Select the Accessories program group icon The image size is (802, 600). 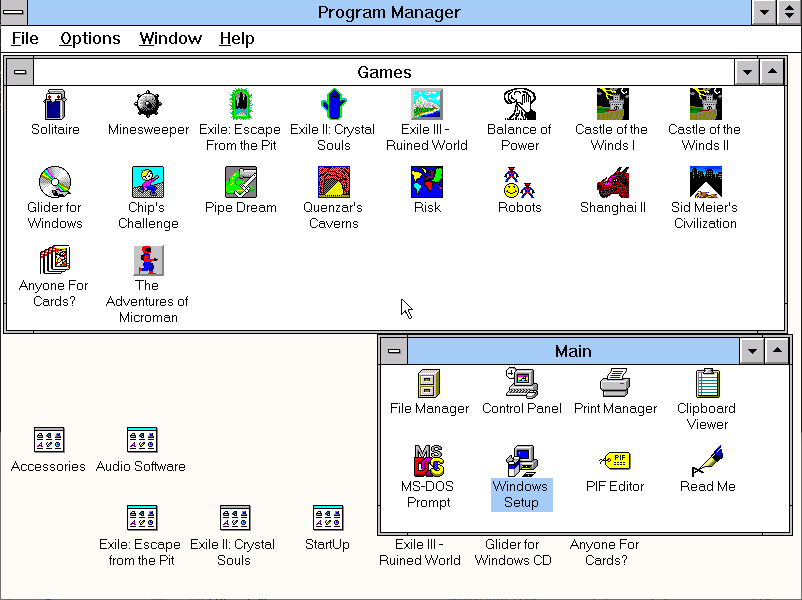tap(49, 440)
